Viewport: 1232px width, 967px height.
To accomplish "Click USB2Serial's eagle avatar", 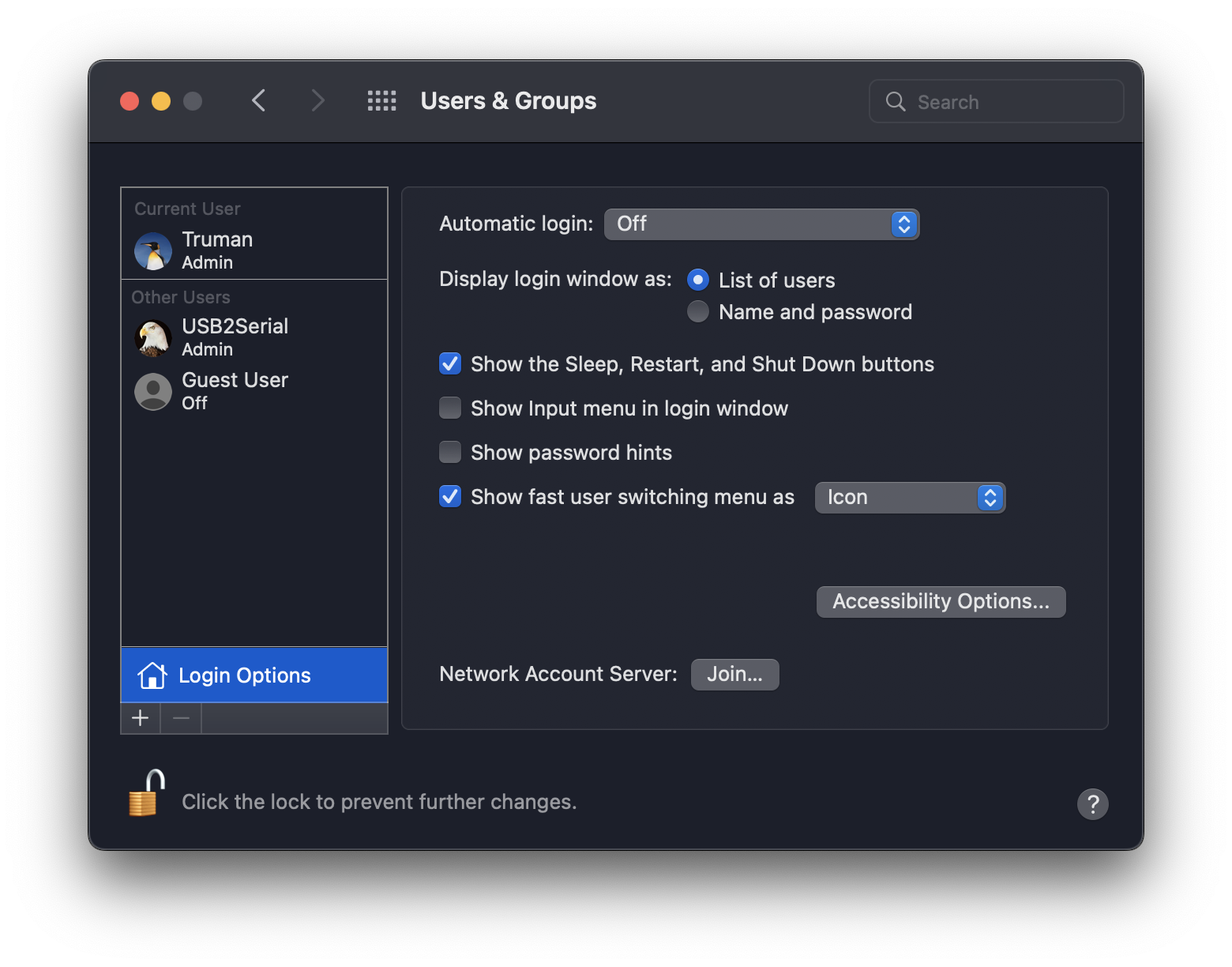I will [x=153, y=338].
